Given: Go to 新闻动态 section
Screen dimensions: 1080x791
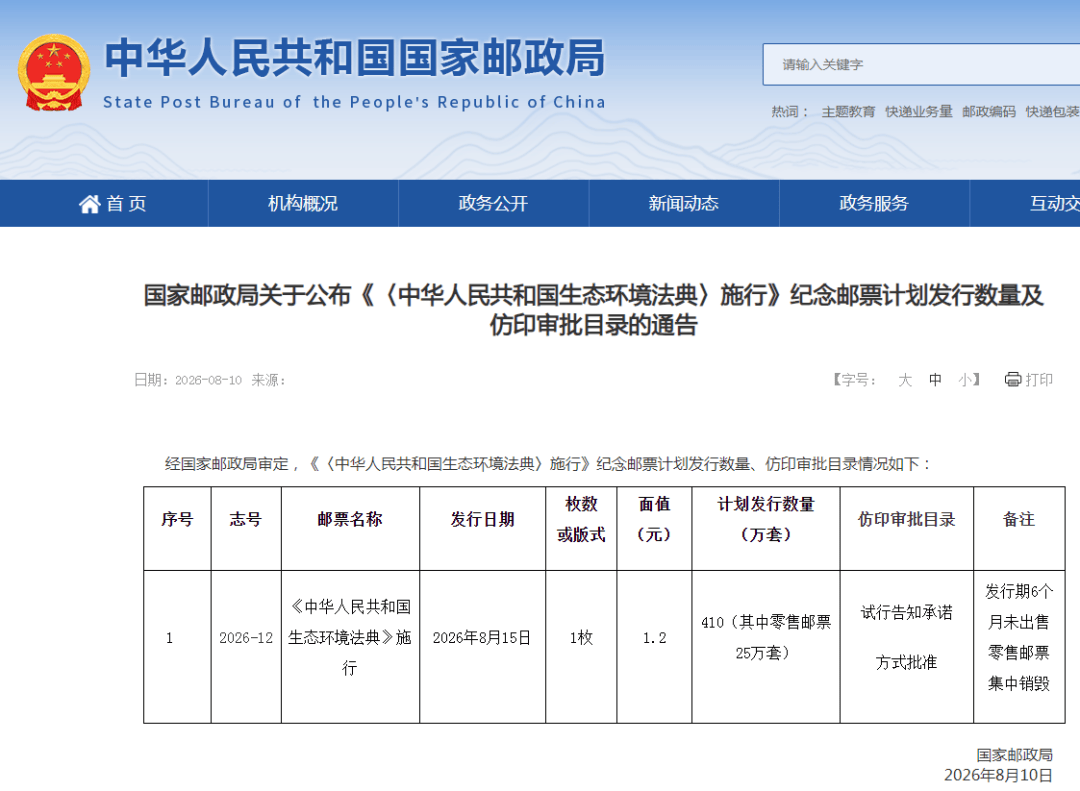Looking at the screenshot, I should pos(684,204).
